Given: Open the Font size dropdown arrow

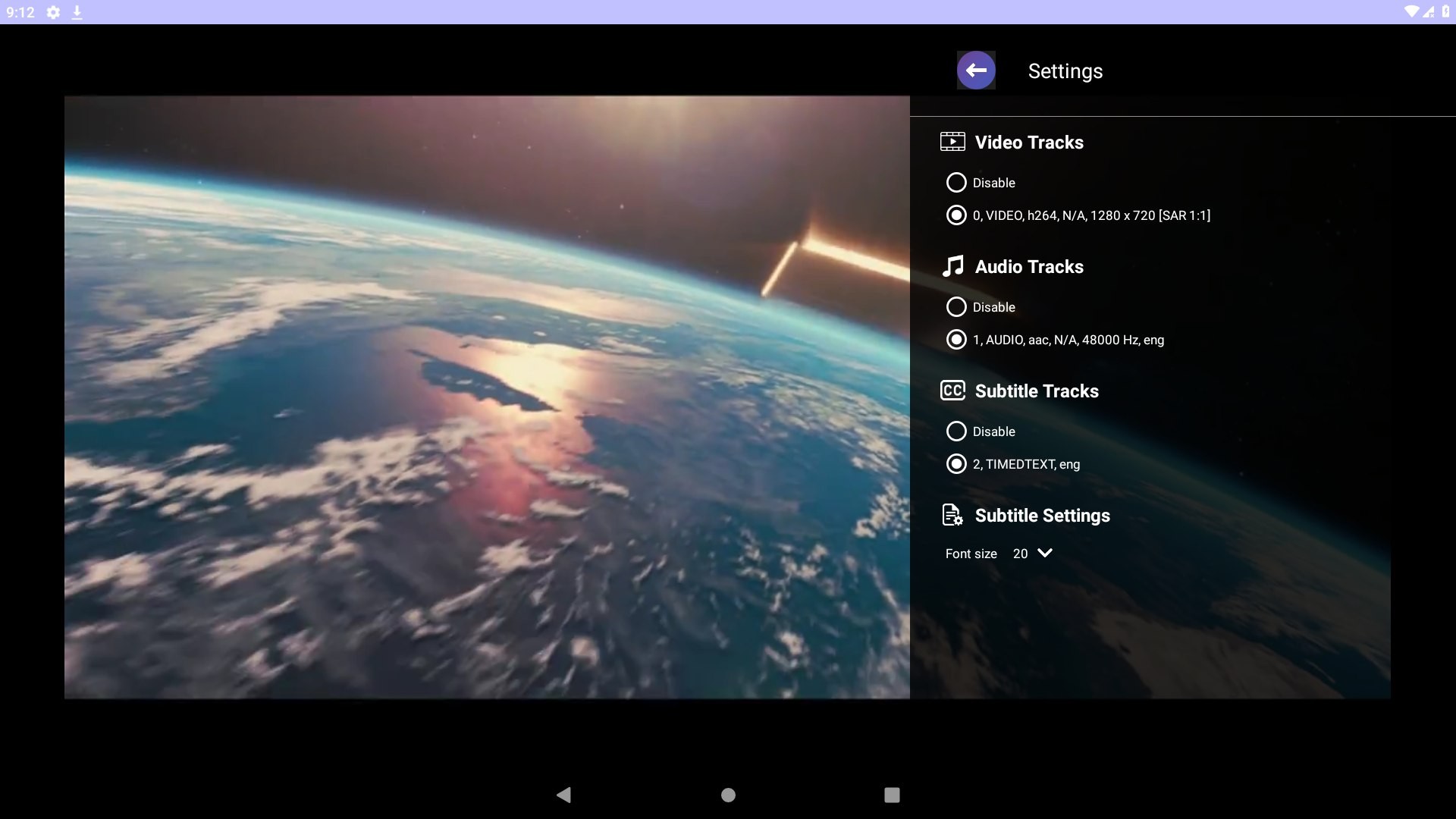Looking at the screenshot, I should pyautogui.click(x=1045, y=553).
